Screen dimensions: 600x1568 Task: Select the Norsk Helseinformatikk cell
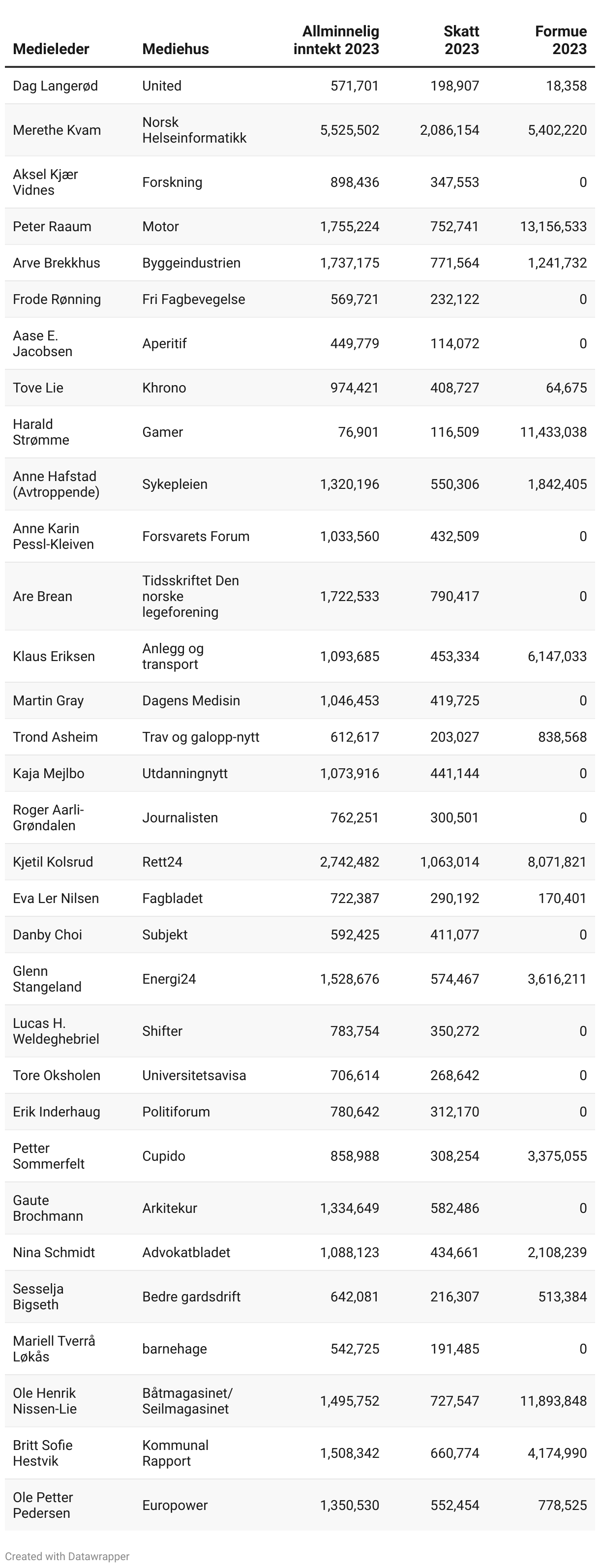[x=194, y=130]
